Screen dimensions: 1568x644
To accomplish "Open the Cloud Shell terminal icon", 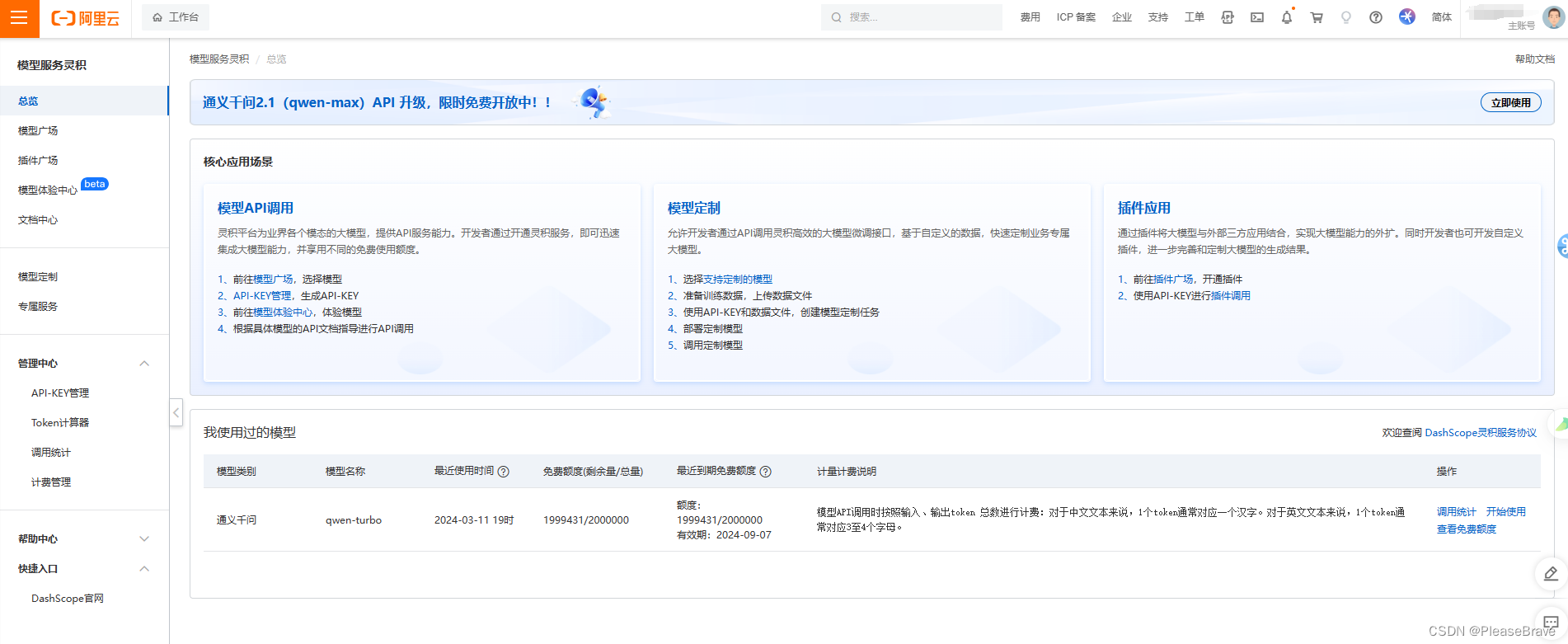I will coord(1257,17).
